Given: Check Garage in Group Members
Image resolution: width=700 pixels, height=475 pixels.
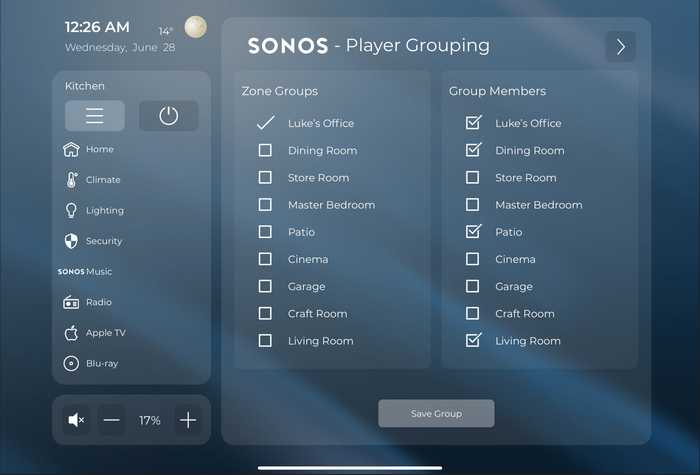Looking at the screenshot, I should click(x=472, y=286).
